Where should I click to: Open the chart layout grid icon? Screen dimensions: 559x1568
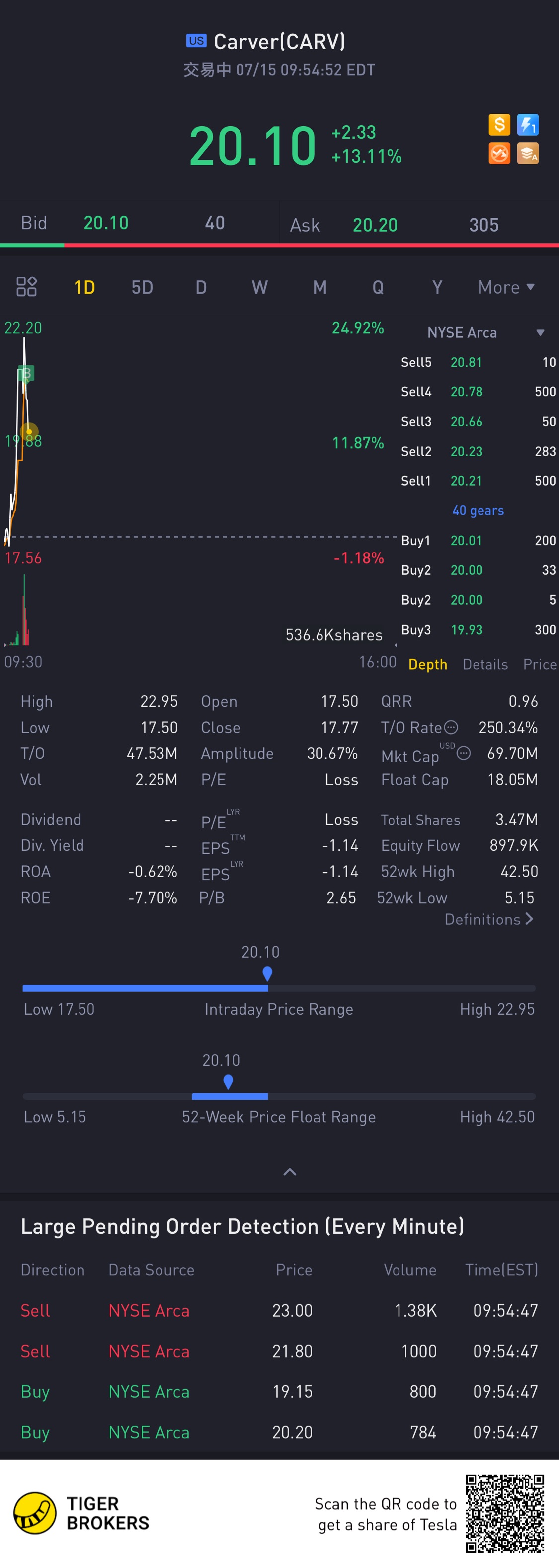coord(27,286)
